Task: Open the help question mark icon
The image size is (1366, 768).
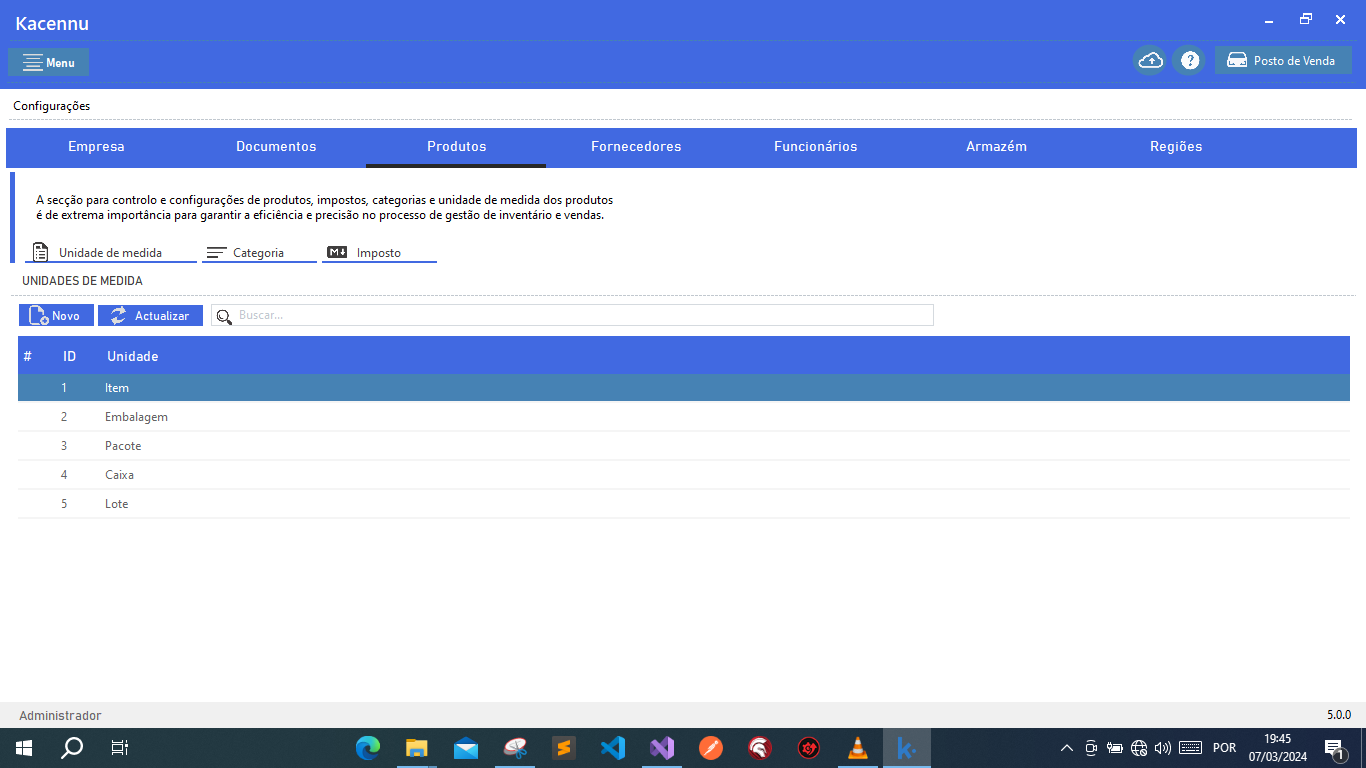Action: [x=1190, y=61]
